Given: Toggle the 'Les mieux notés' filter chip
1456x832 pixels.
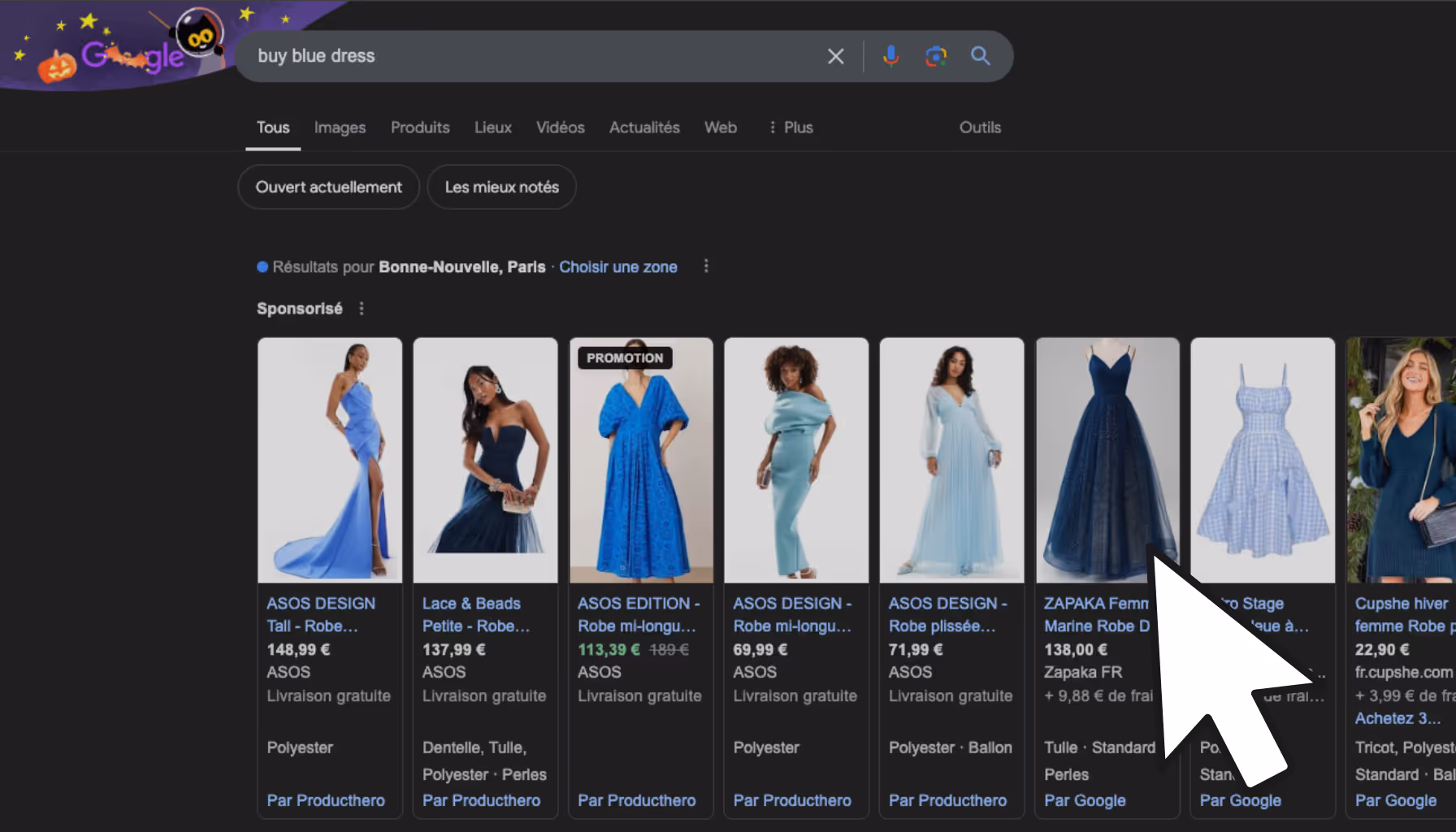Looking at the screenshot, I should 501,187.
